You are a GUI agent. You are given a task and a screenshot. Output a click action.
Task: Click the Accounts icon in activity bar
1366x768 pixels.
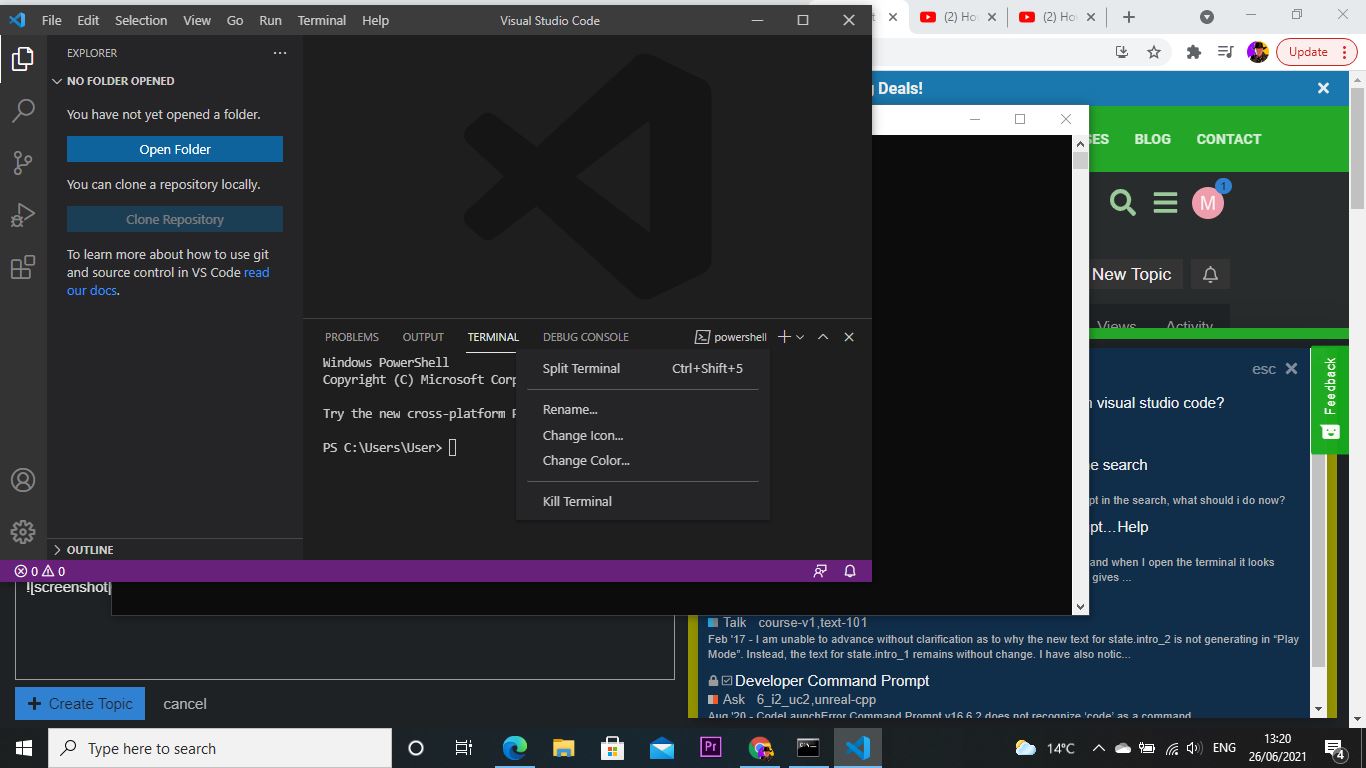23,480
